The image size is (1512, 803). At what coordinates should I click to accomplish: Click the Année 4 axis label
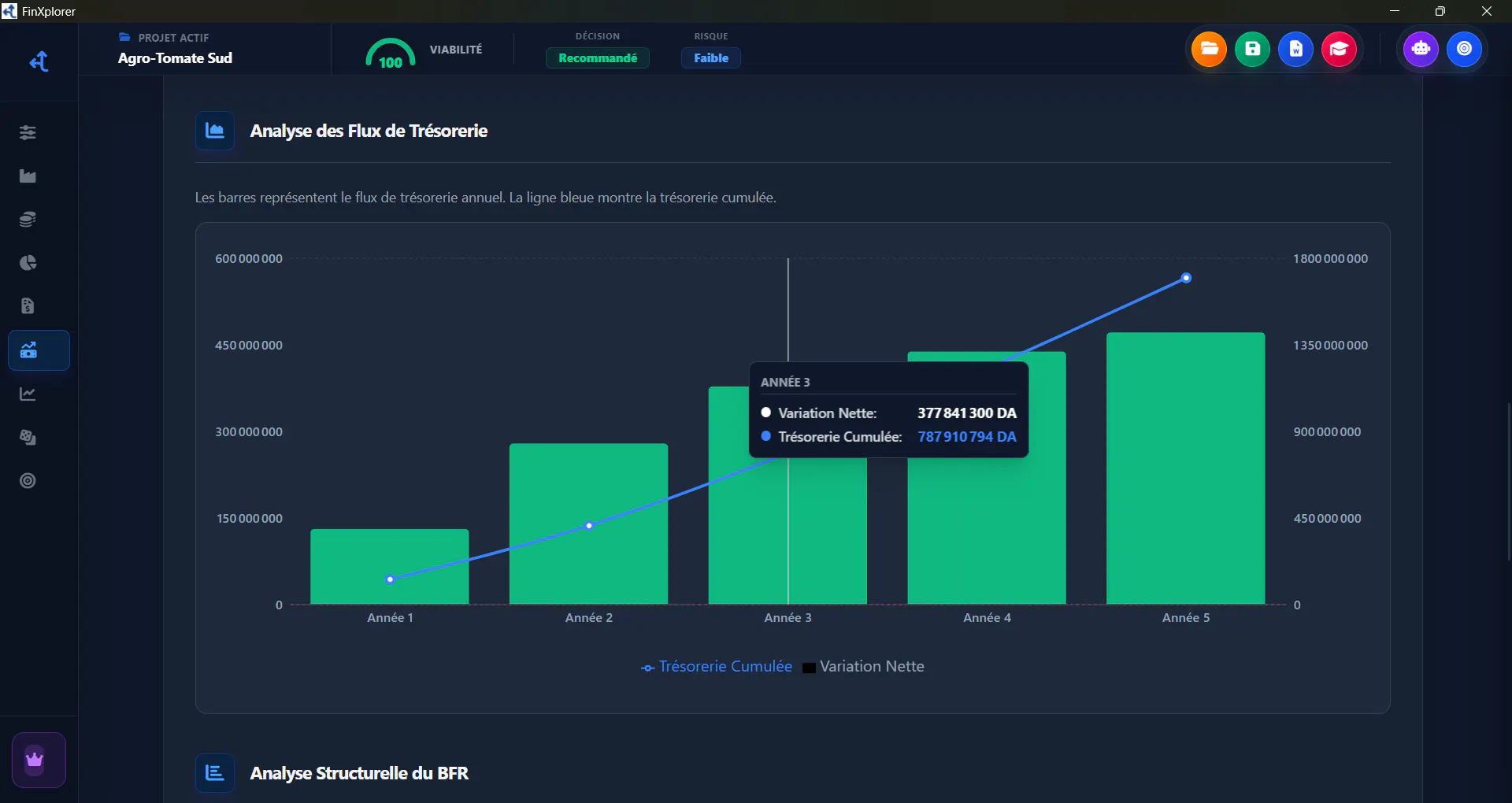tap(987, 618)
